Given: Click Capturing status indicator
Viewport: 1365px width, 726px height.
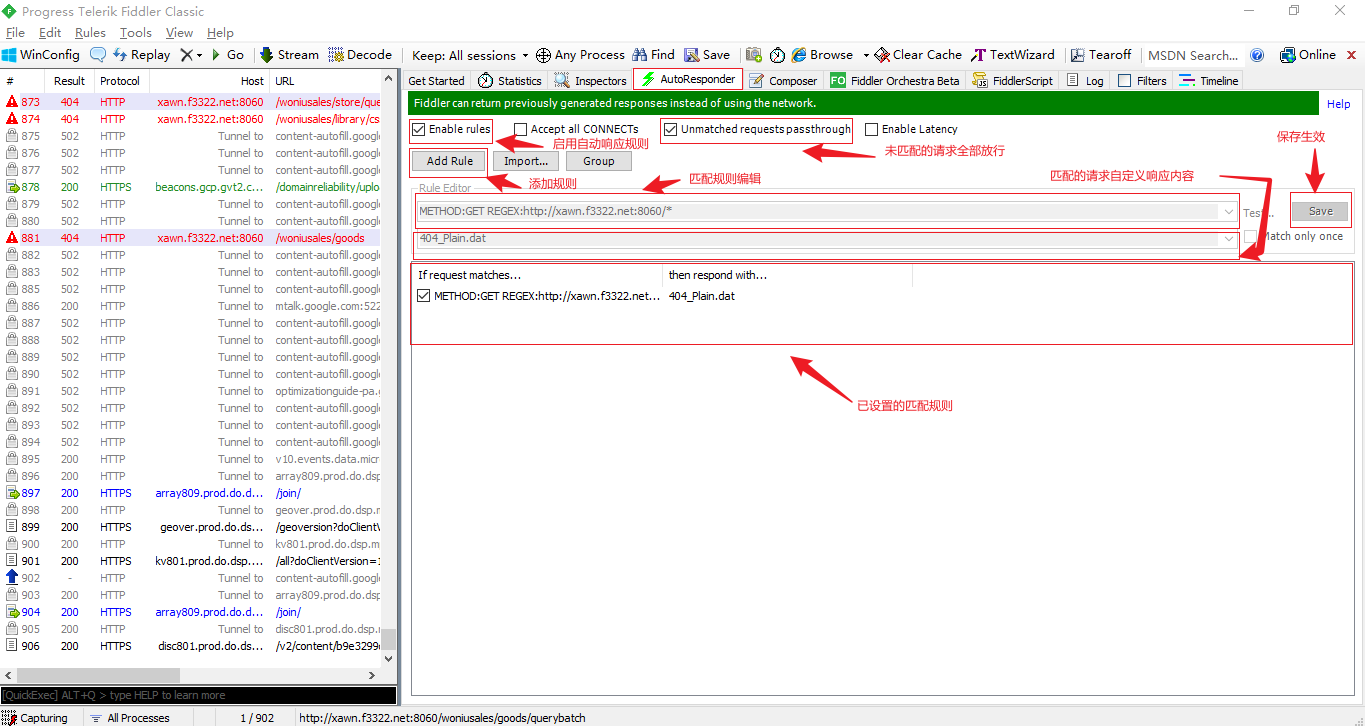Looking at the screenshot, I should click(36, 718).
